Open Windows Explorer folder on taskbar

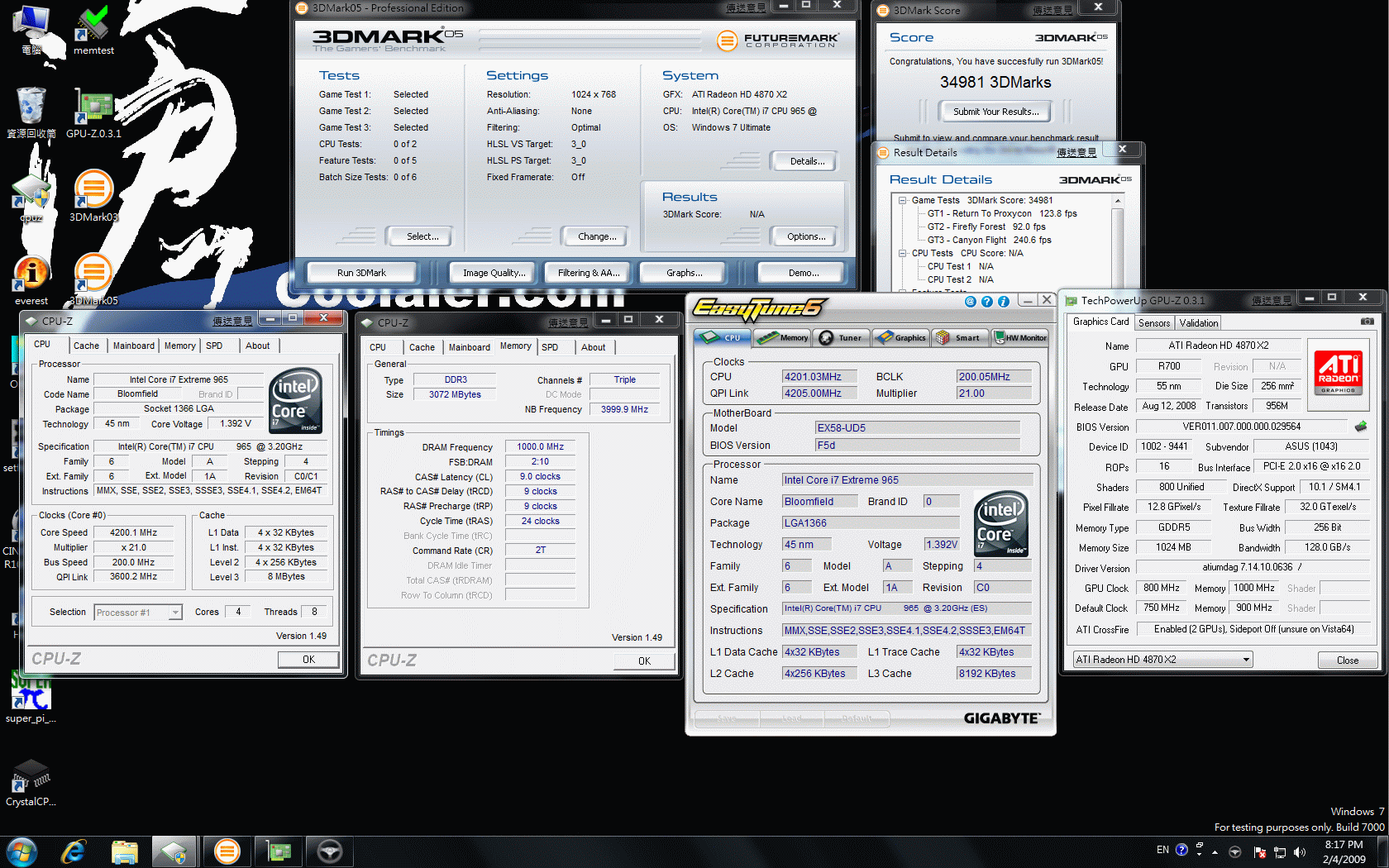(125, 851)
